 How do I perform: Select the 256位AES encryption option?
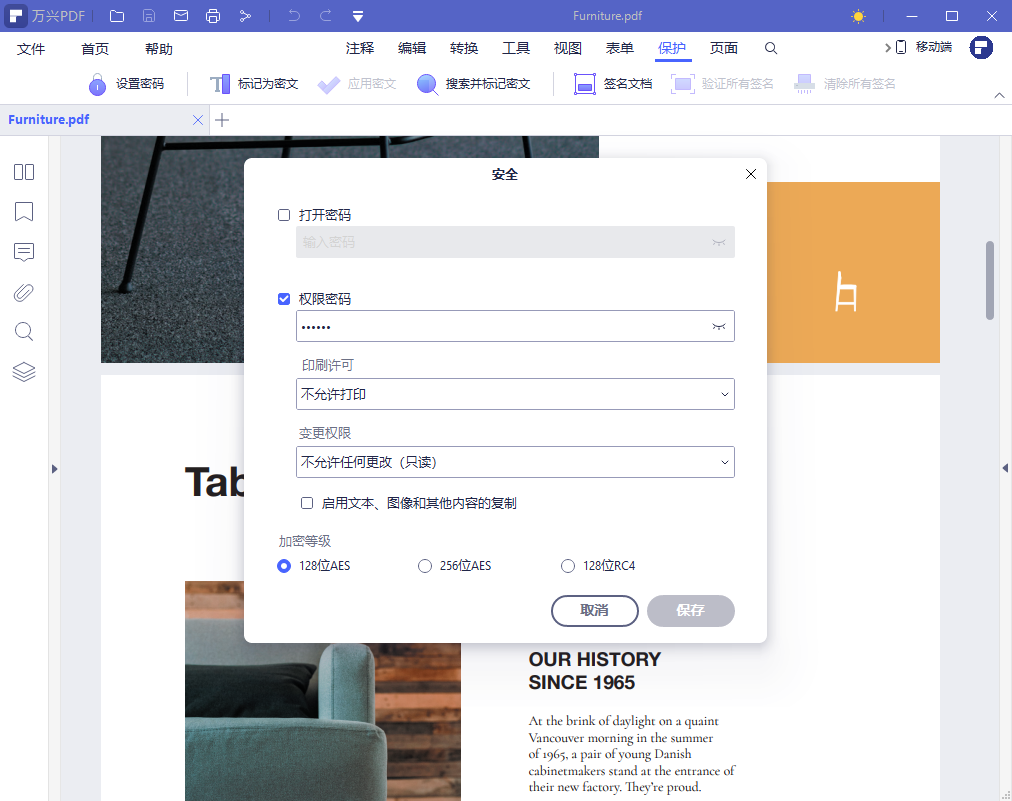click(425, 565)
